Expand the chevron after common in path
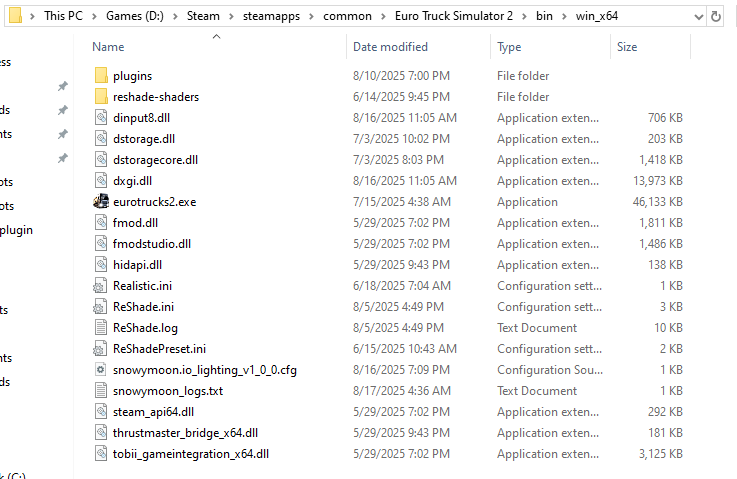Image resolution: width=737 pixels, height=479 pixels. 383,16
